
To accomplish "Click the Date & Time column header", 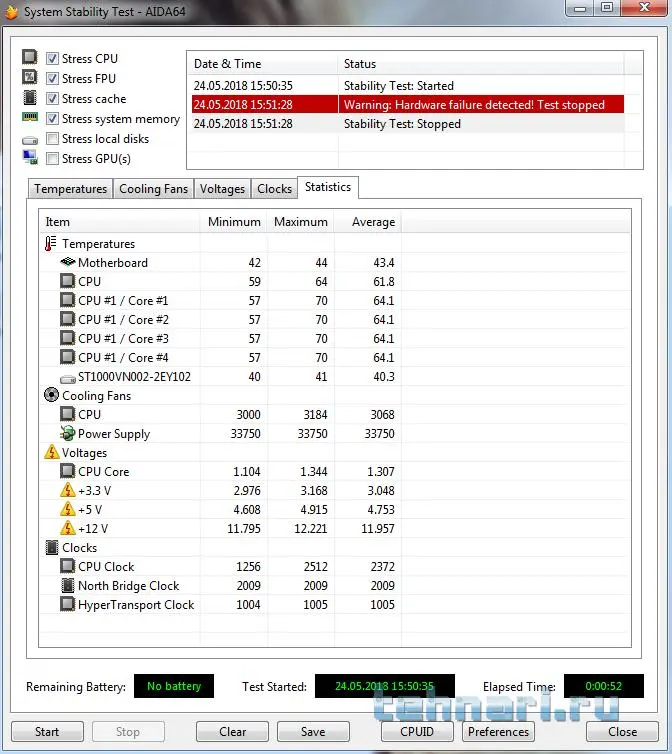I will tap(263, 63).
